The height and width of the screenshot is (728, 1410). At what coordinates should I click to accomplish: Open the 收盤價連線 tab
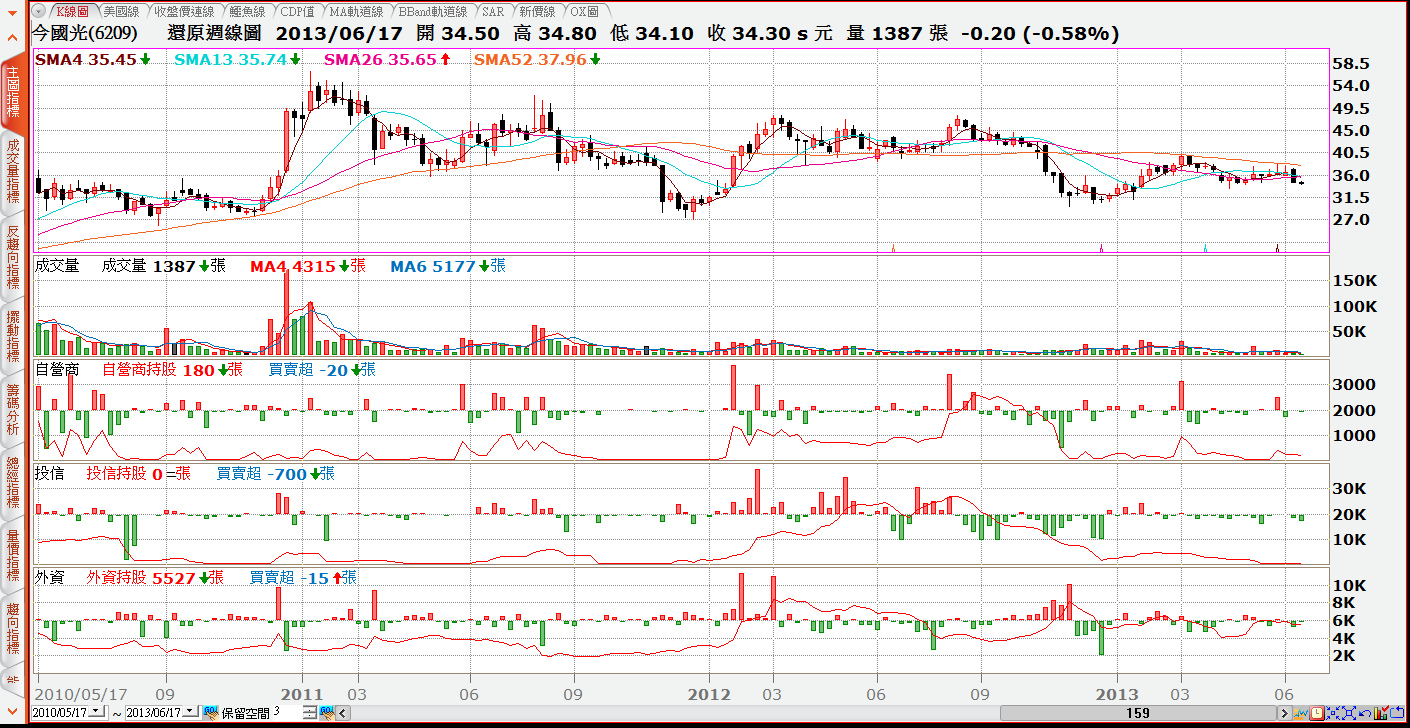click(x=183, y=11)
